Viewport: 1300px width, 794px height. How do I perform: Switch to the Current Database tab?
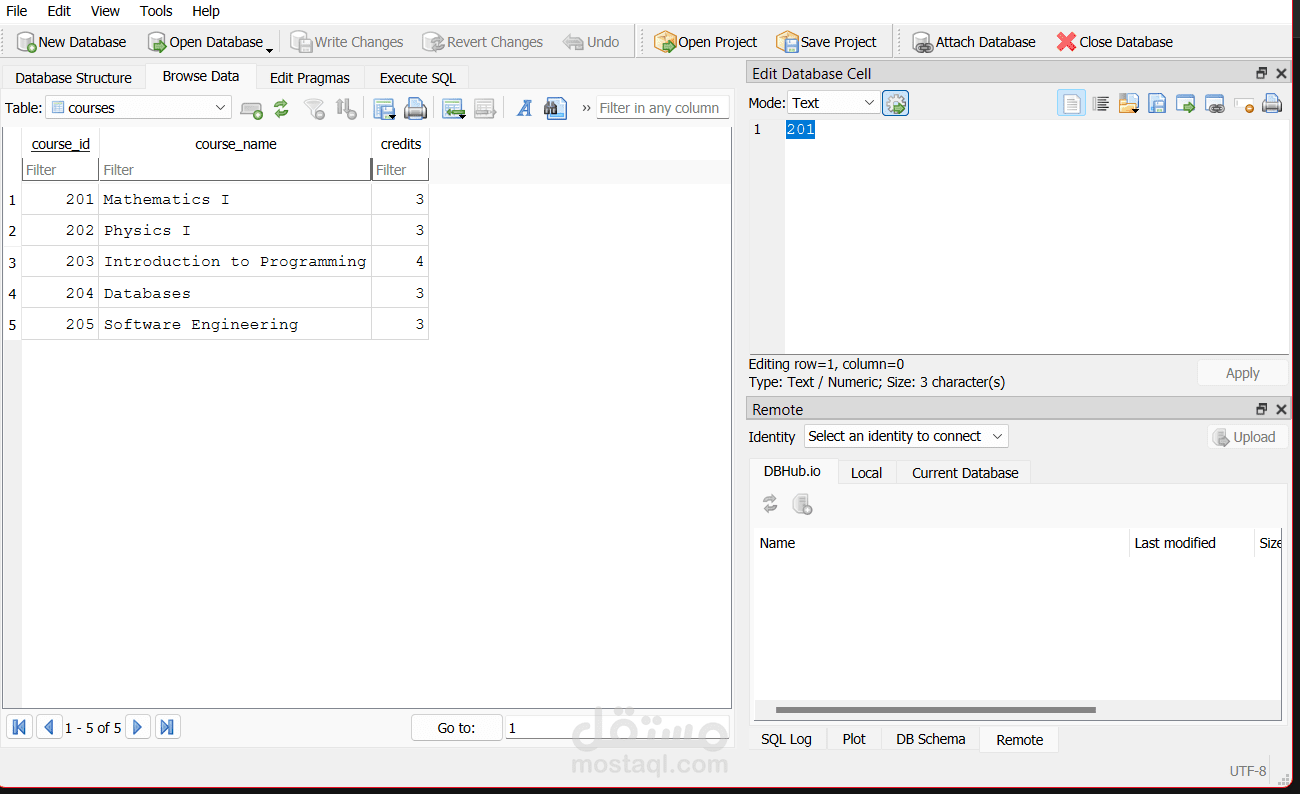[965, 472]
